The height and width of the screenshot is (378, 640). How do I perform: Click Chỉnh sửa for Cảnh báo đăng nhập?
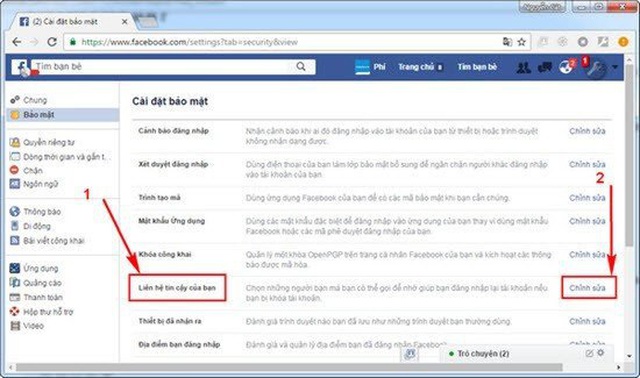(587, 131)
